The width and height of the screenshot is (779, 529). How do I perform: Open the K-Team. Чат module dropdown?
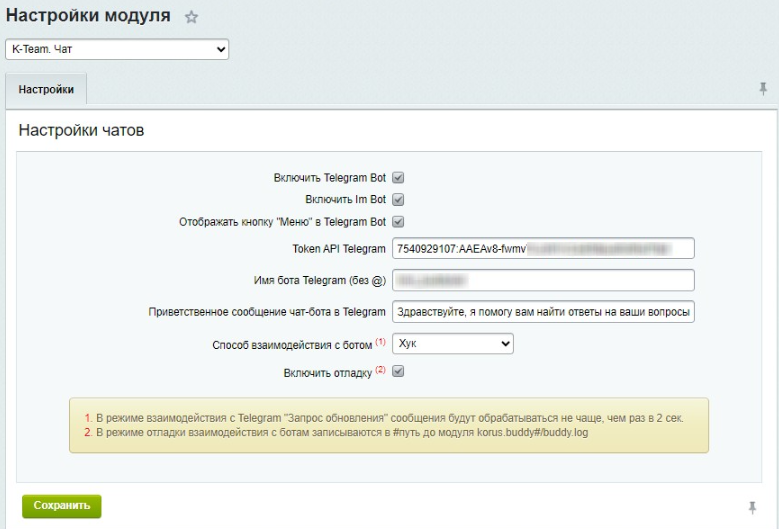117,49
